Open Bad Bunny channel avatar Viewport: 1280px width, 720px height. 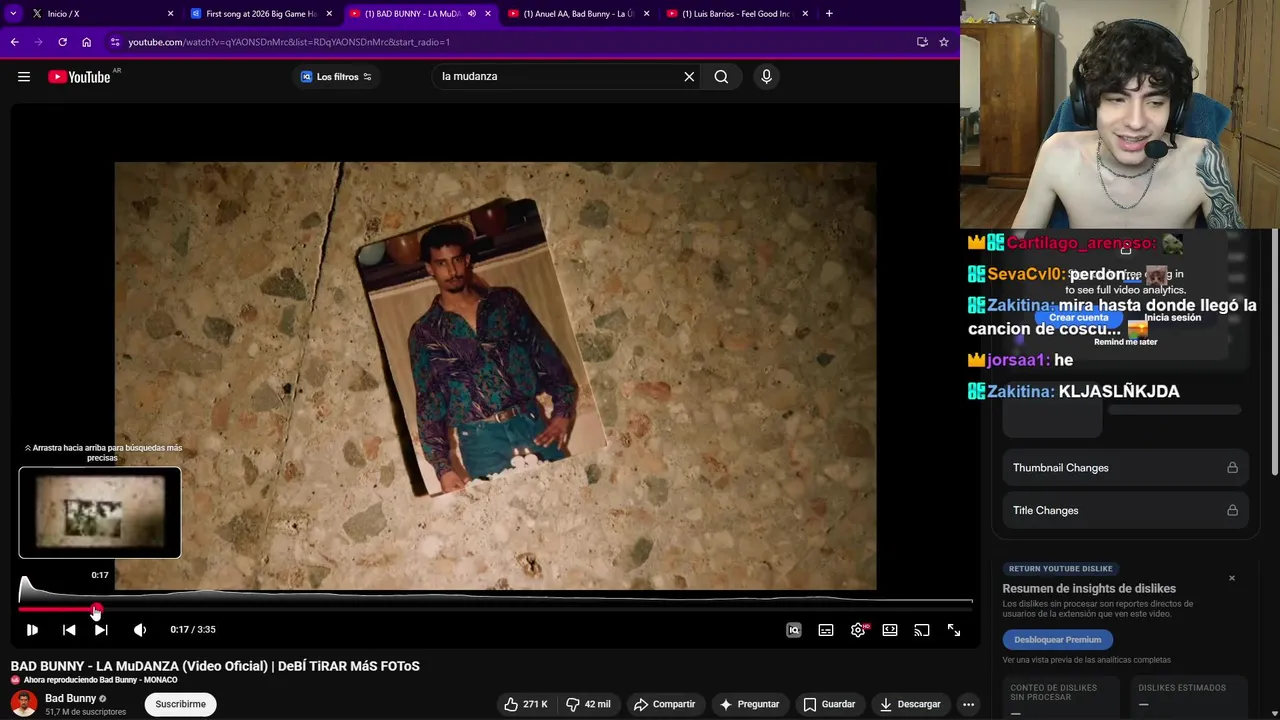coord(24,704)
